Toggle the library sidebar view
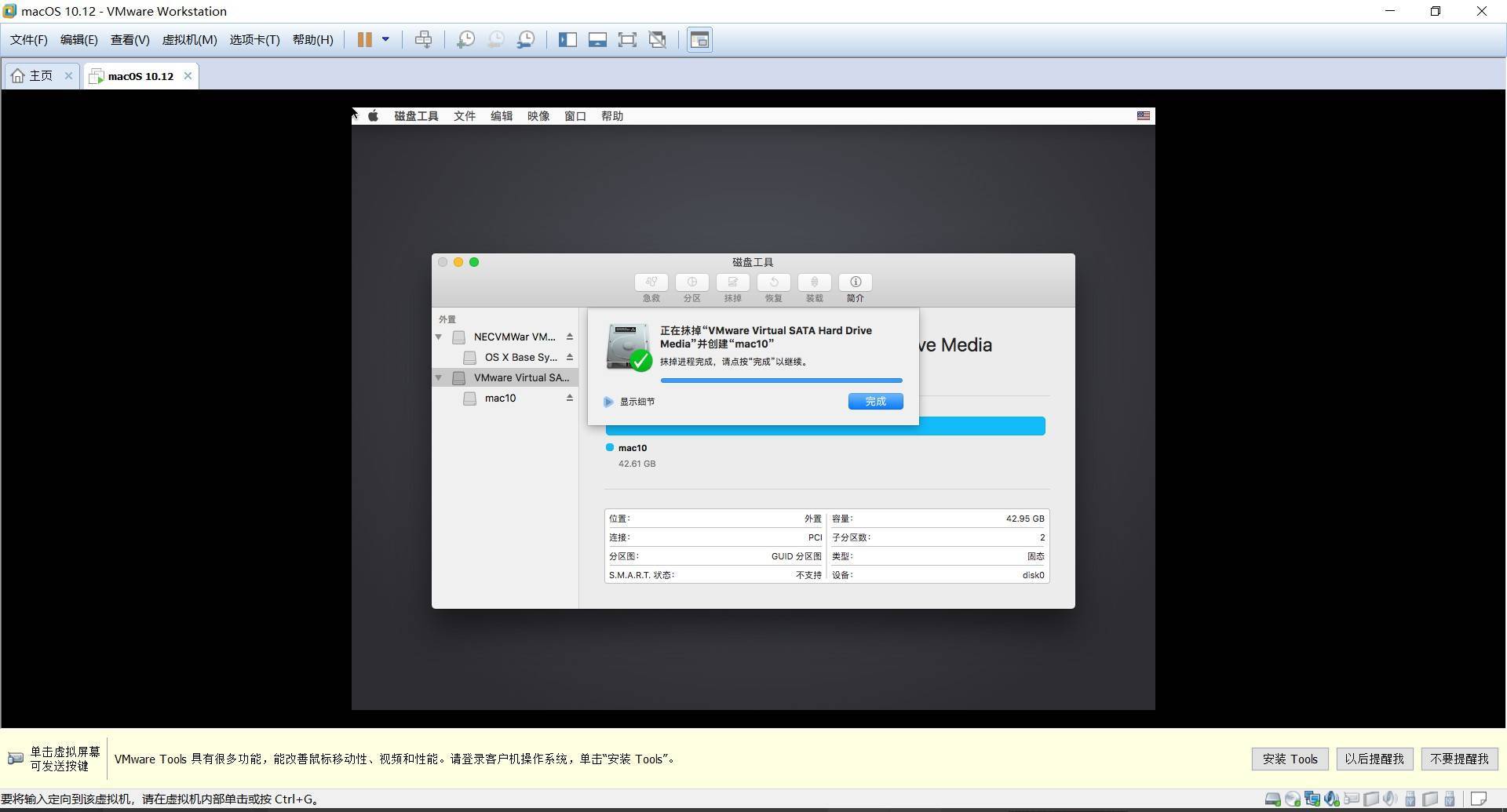Image resolution: width=1507 pixels, height=812 pixels. [567, 39]
